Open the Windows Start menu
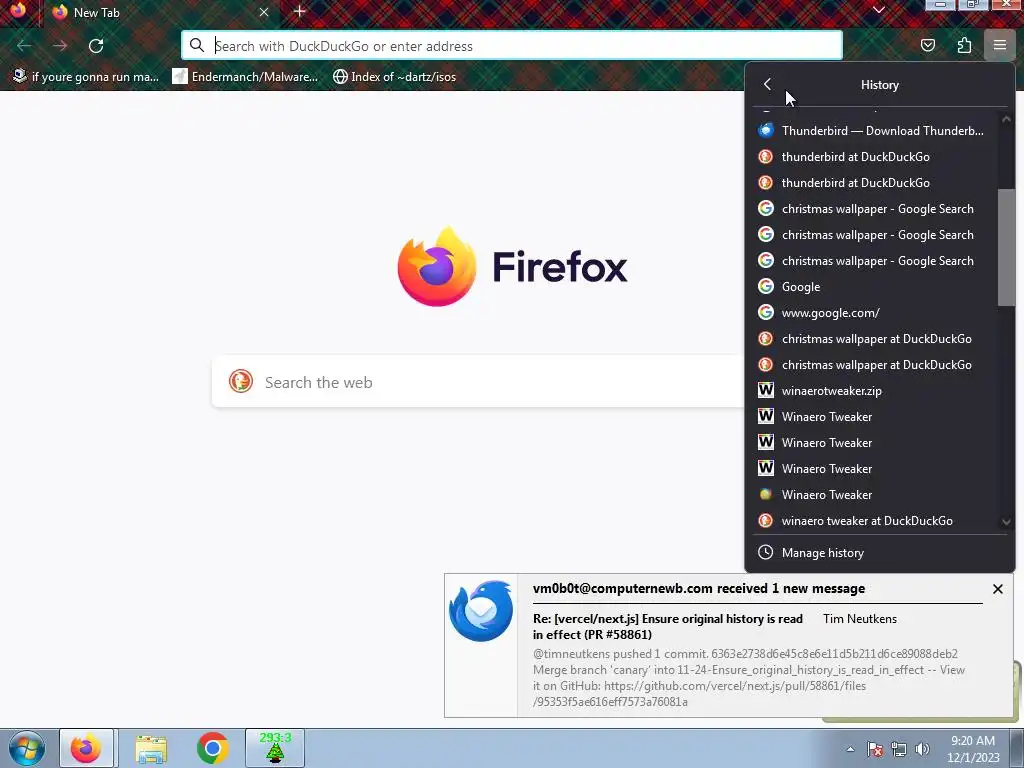This screenshot has height=768, width=1024. click(26, 748)
